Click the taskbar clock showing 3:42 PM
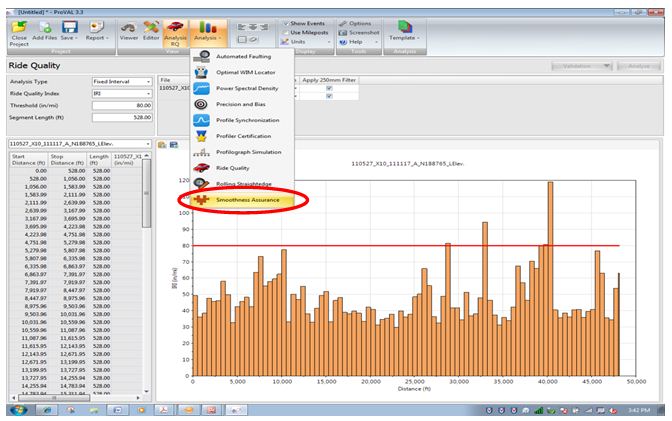The image size is (672, 421). click(639, 410)
